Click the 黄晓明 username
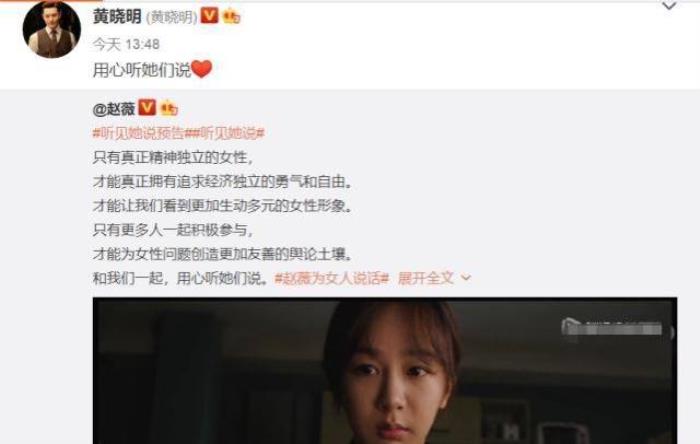Screen dimensions: 700x444 [x=117, y=17]
